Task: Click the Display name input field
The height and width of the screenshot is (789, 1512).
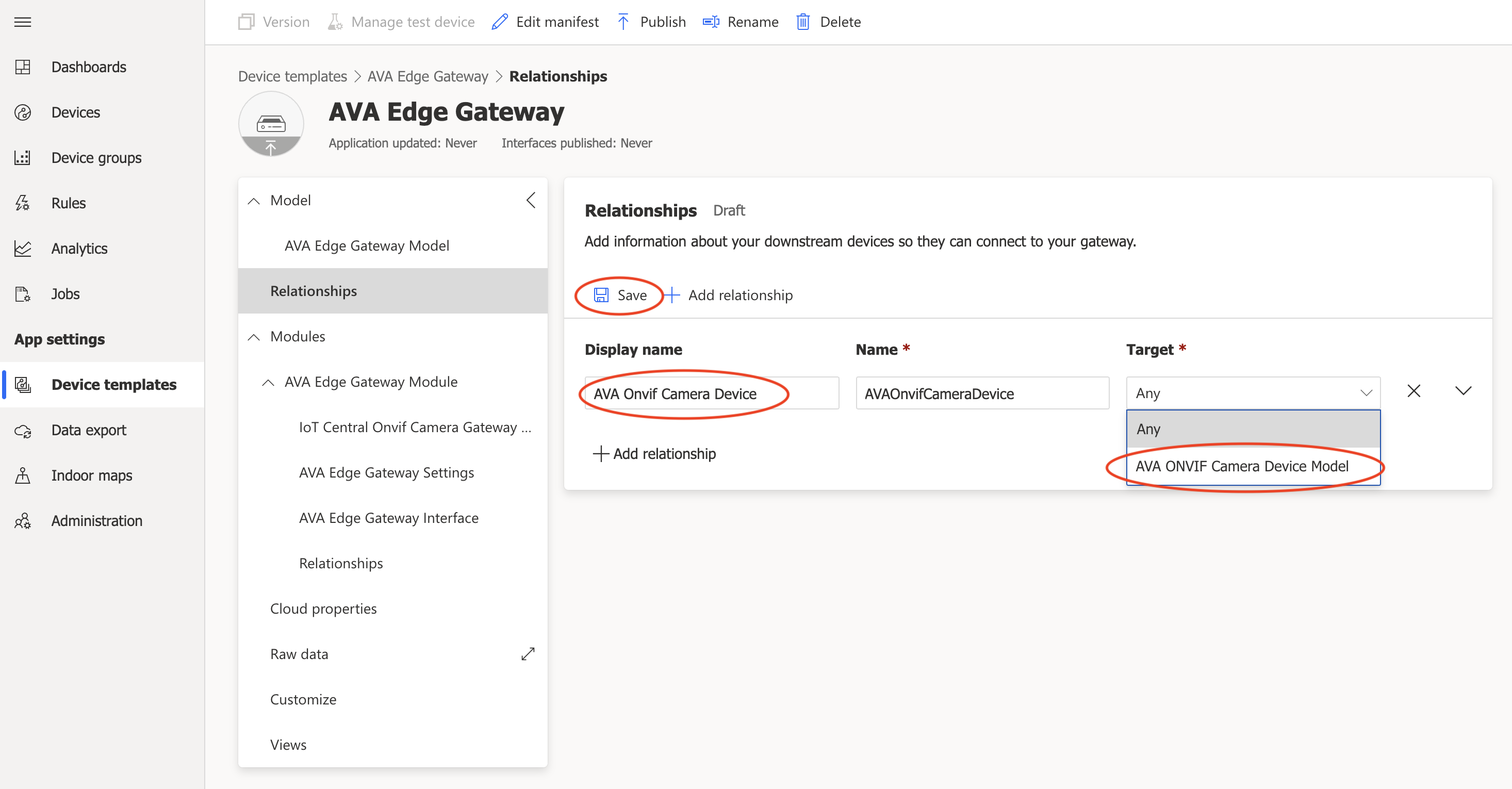Action: [711, 393]
